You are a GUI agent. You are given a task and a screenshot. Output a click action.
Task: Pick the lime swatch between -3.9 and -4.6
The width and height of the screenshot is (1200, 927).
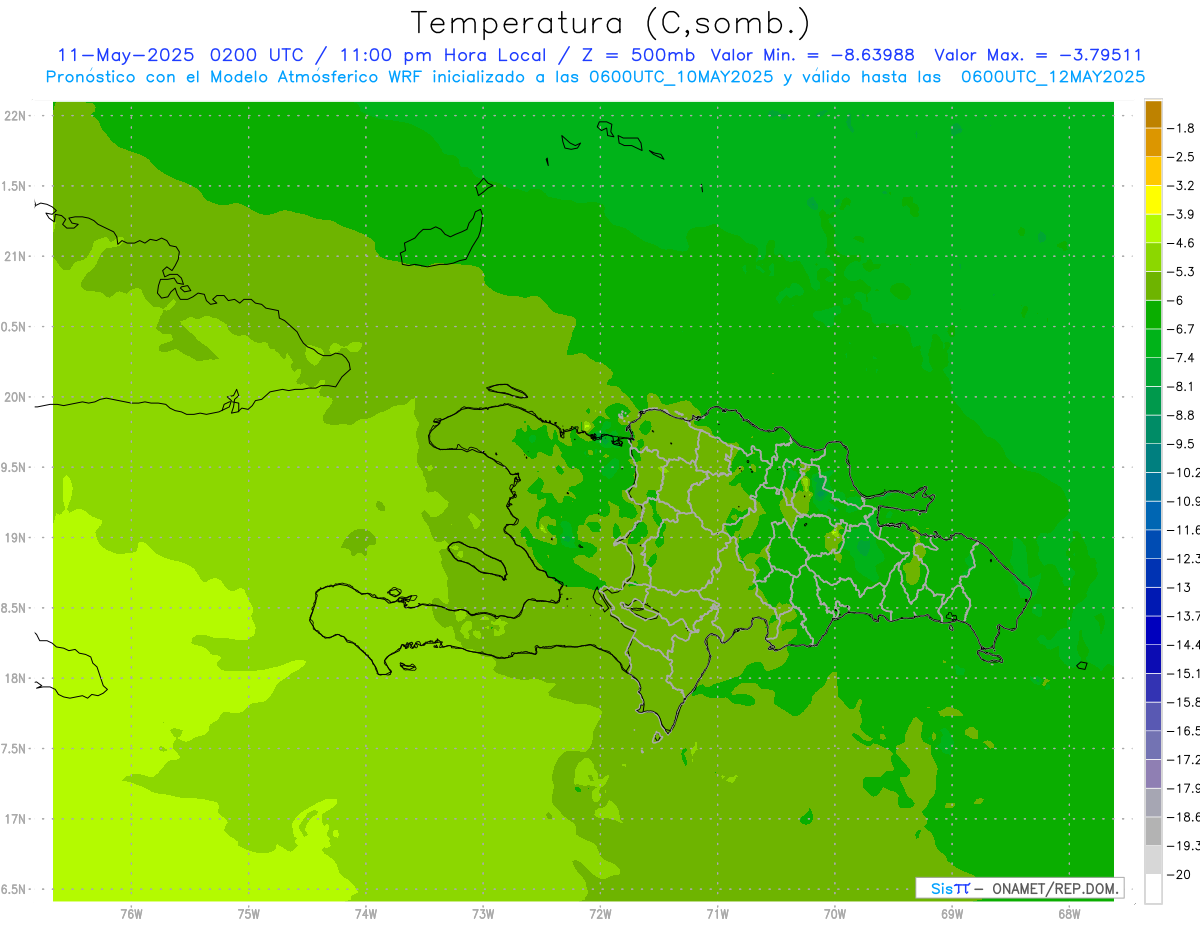[1153, 229]
